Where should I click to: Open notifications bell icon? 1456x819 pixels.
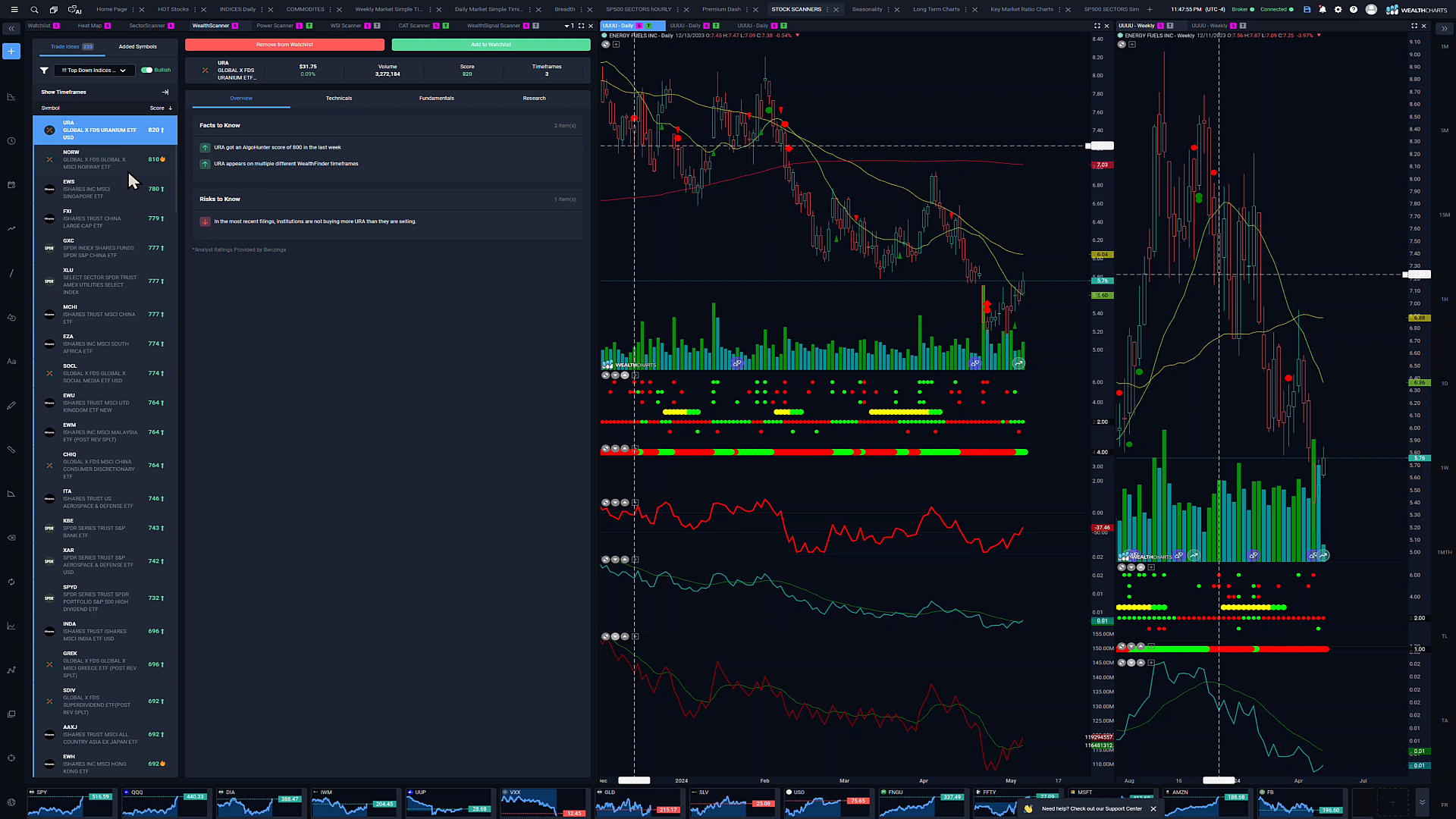click(1323, 10)
